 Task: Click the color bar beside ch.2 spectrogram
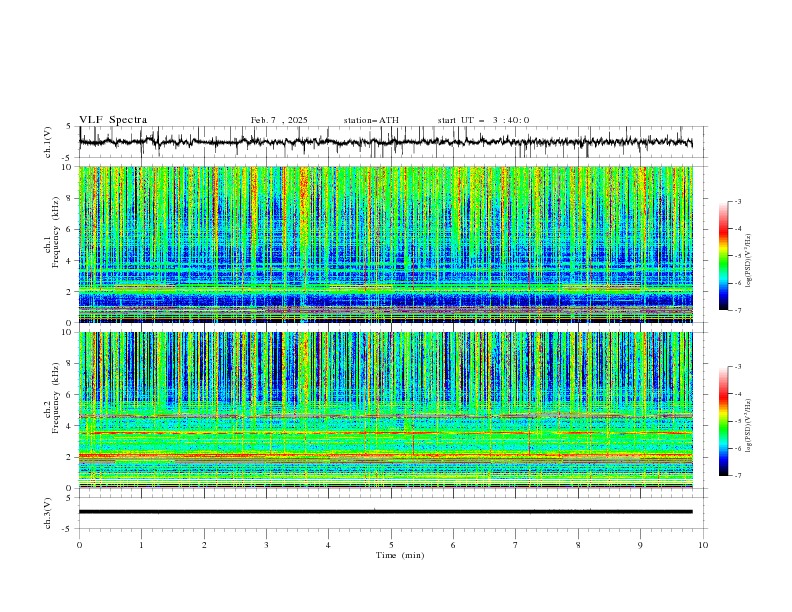(723, 421)
